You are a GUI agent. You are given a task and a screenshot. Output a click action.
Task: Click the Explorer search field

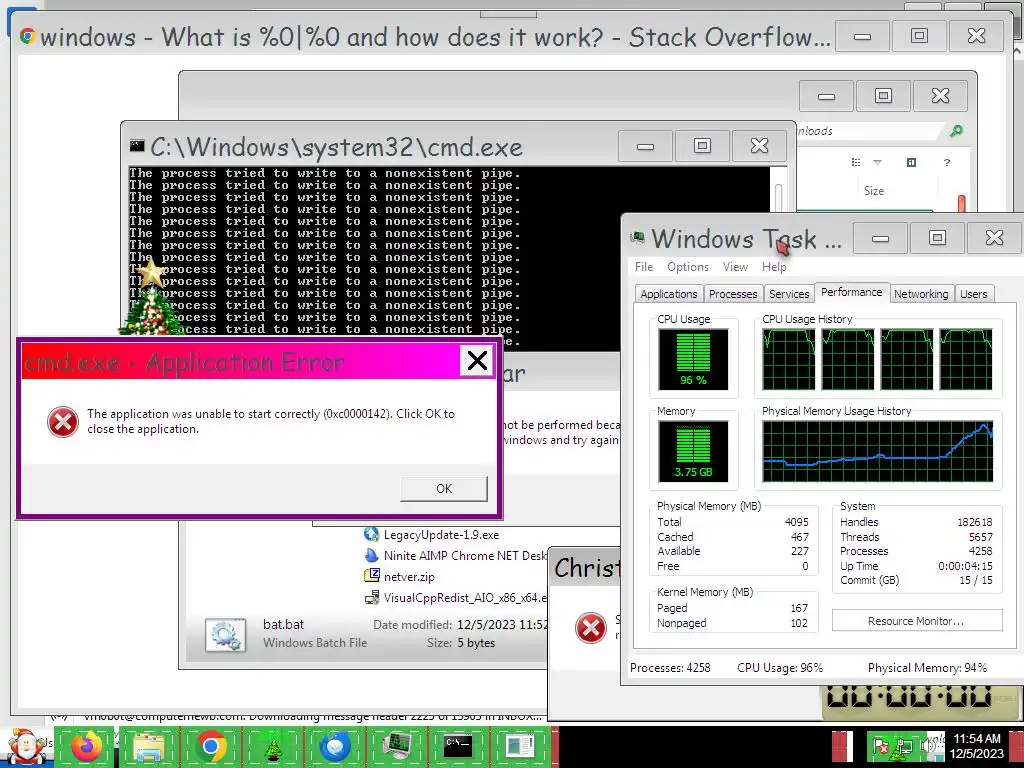pyautogui.click(x=869, y=131)
